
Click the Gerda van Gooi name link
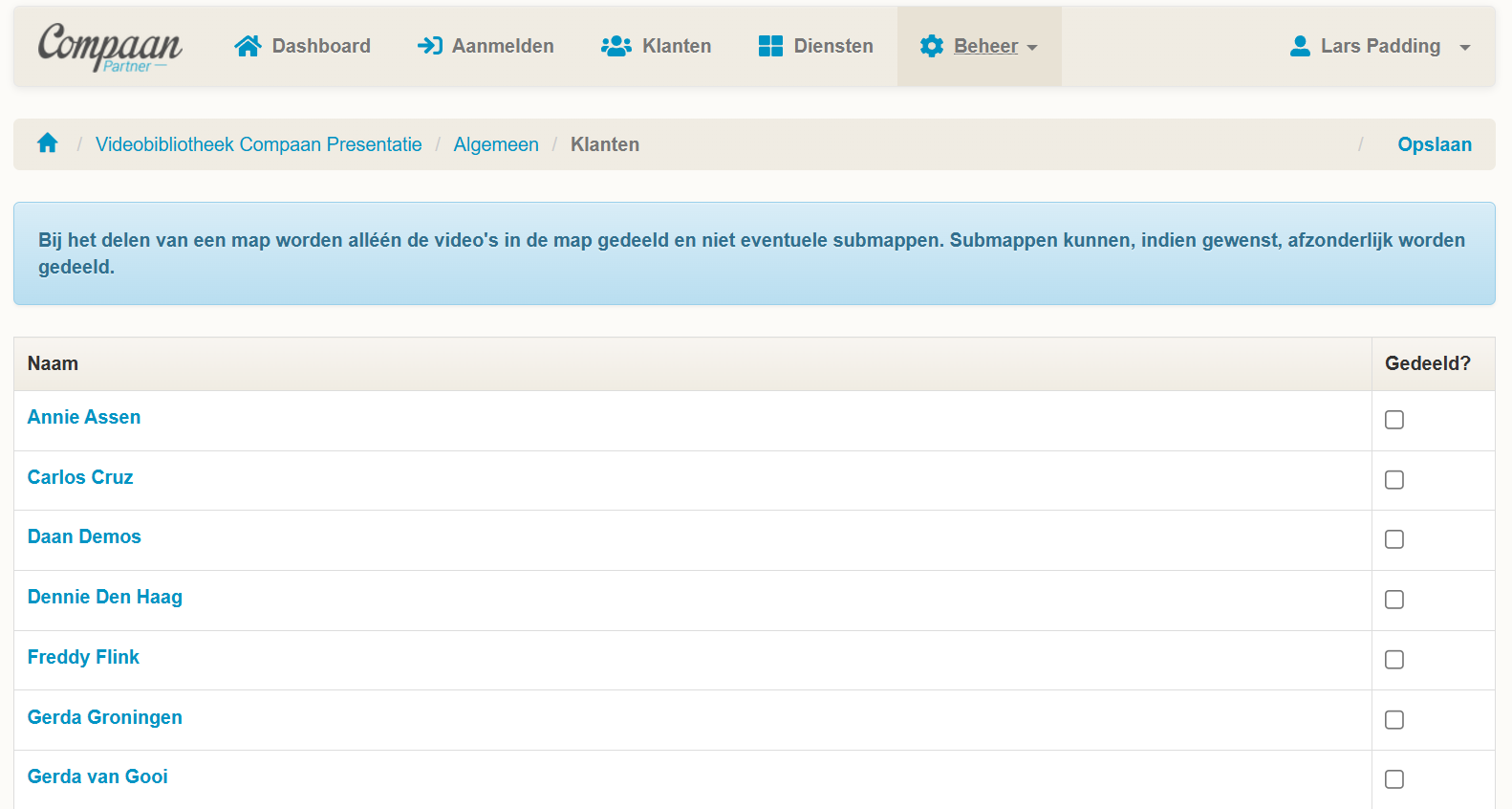97,776
